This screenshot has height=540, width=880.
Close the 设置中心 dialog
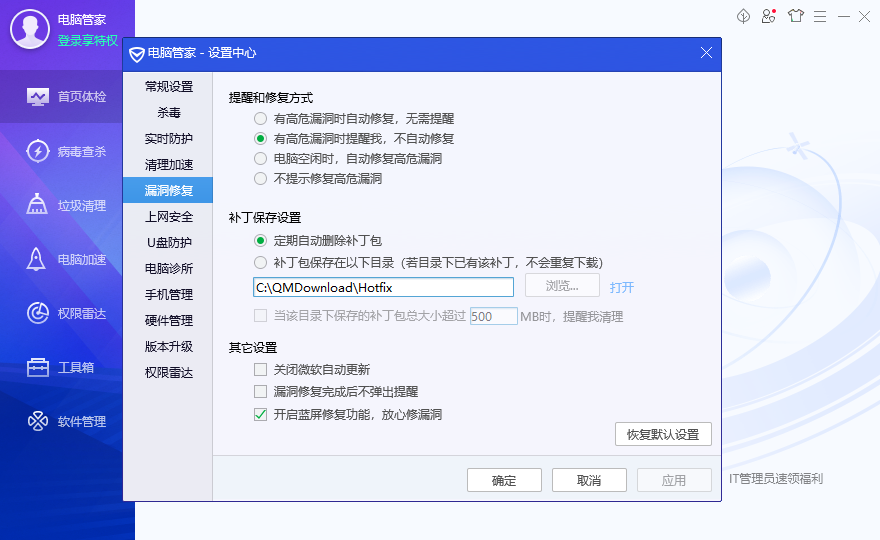(x=706, y=53)
